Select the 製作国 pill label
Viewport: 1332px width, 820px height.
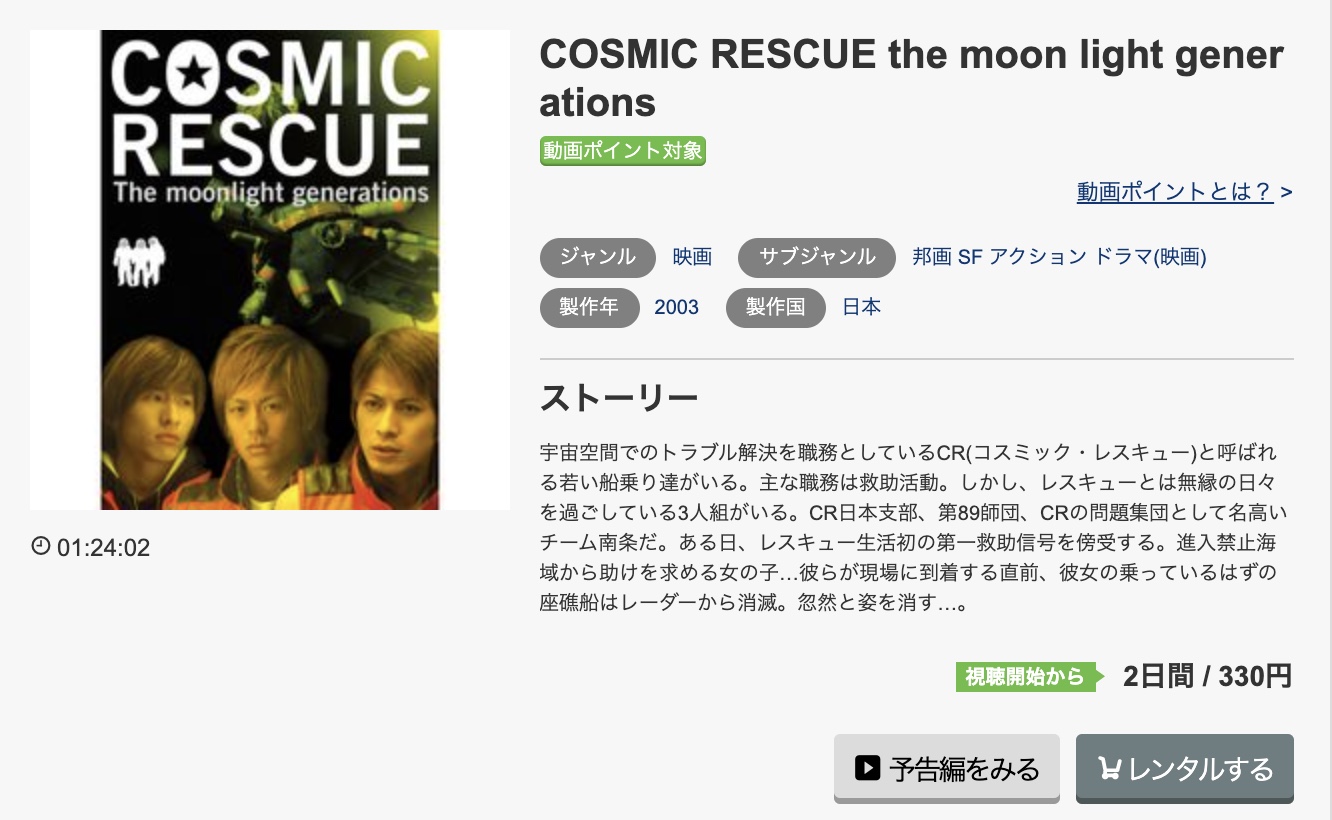775,307
